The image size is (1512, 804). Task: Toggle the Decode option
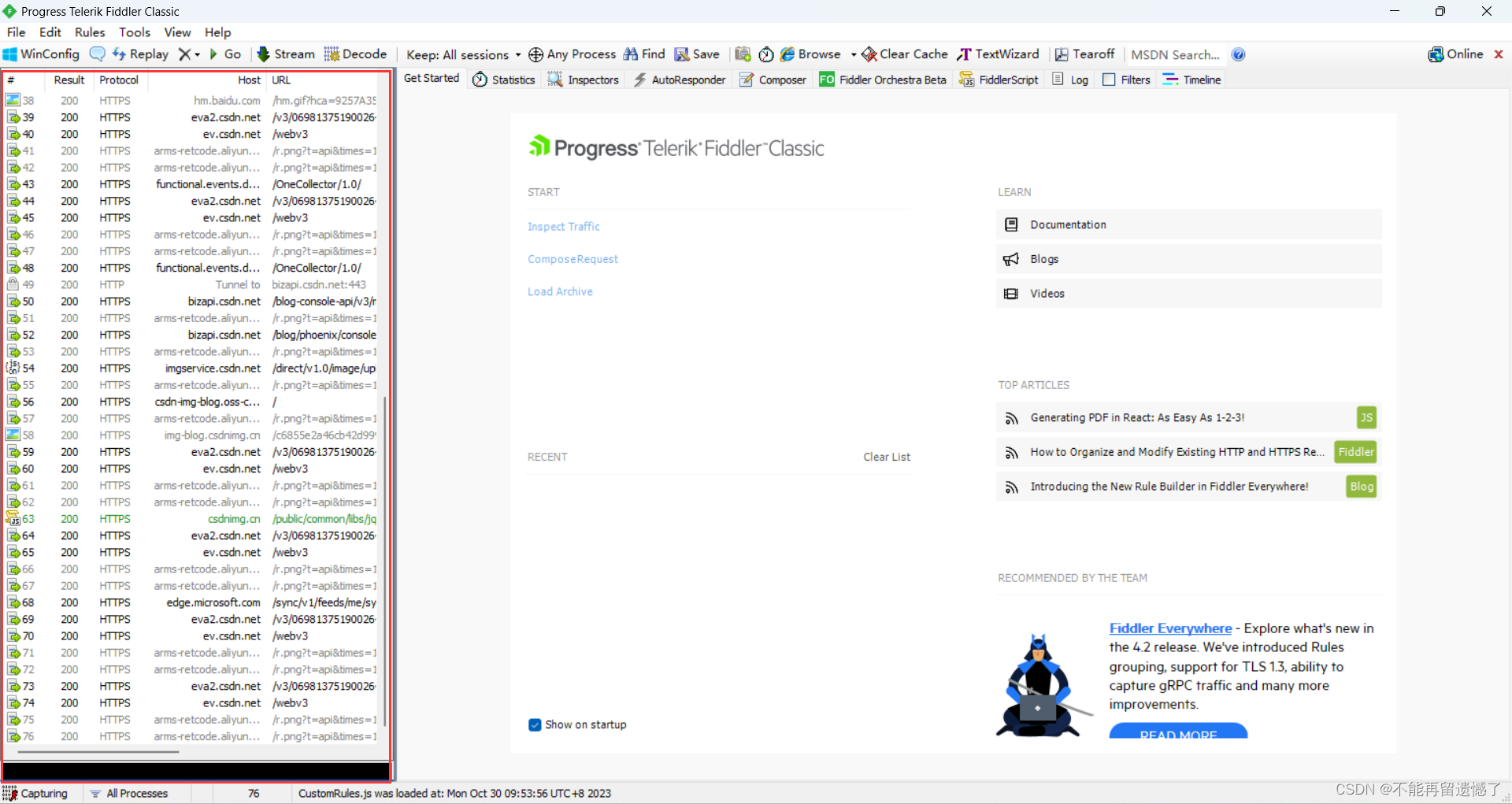coord(355,54)
